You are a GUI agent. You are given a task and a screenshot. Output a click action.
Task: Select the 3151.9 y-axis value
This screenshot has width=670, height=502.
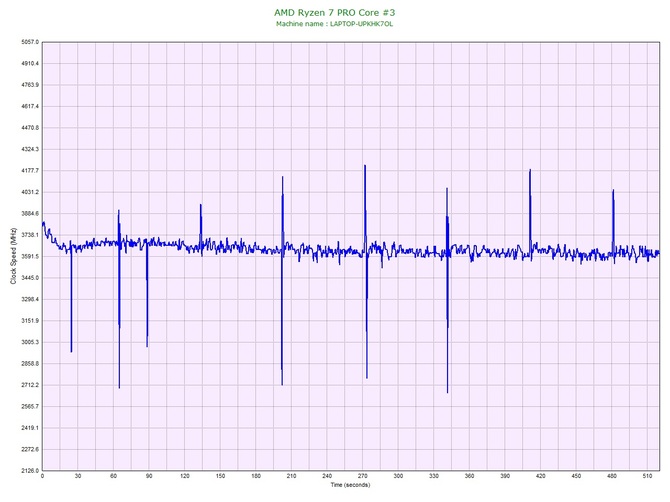tap(30, 320)
